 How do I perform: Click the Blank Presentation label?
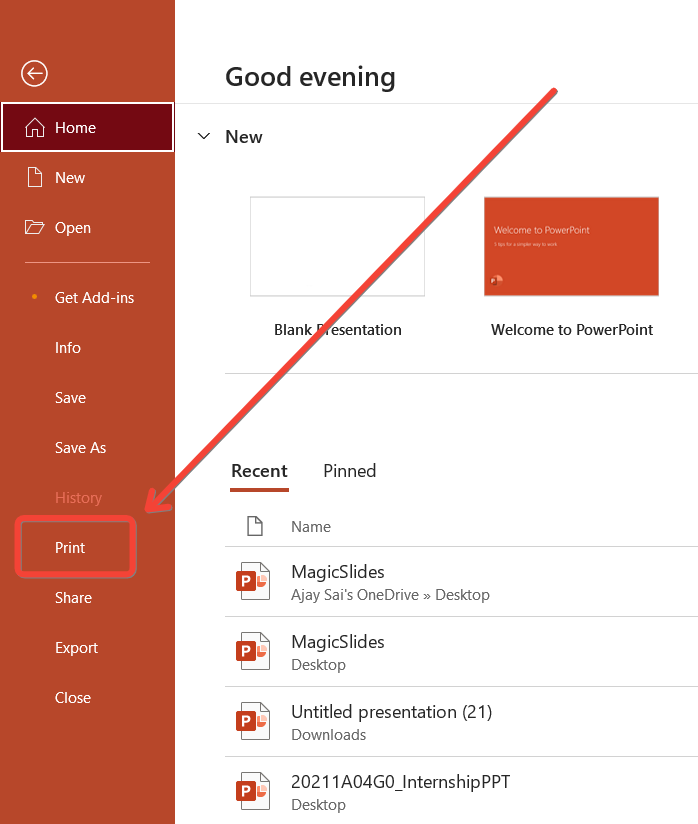click(x=337, y=329)
